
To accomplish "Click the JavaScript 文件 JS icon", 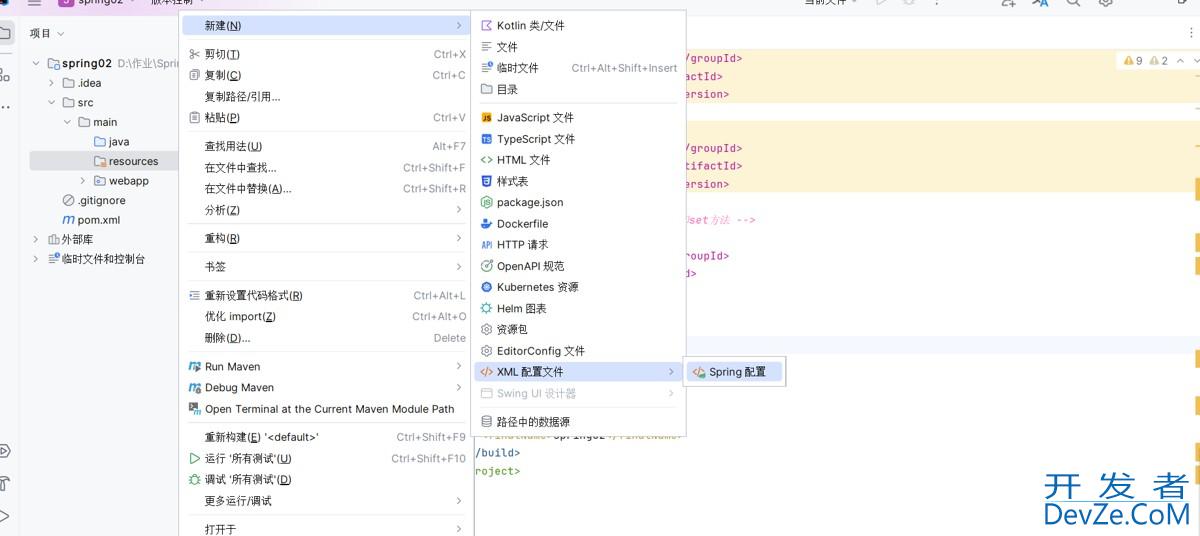I will pyautogui.click(x=487, y=118).
